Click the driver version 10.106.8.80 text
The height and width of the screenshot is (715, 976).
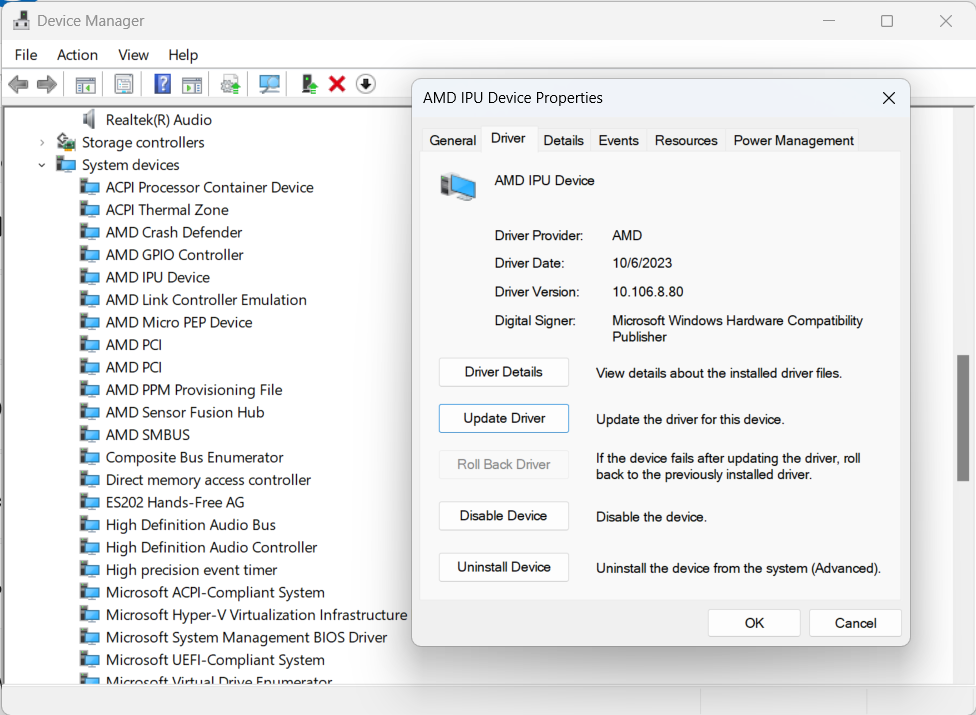(647, 292)
